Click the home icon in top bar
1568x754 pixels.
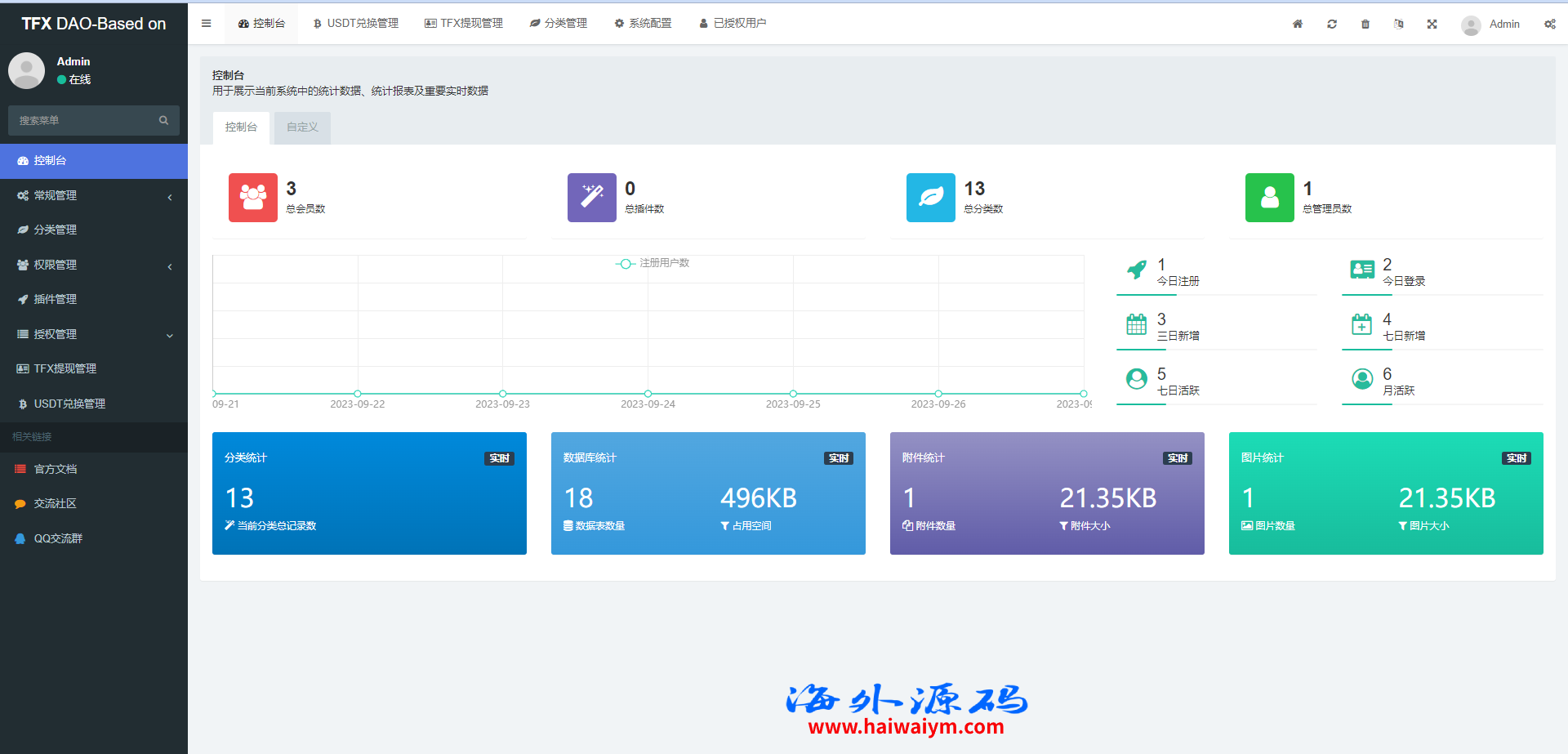(1298, 24)
